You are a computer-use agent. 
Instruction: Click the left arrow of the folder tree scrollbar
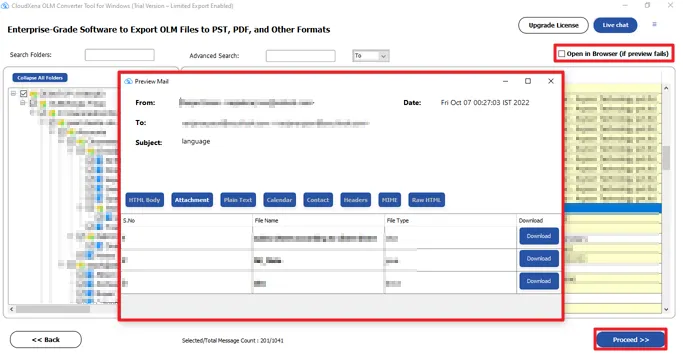pyautogui.click(x=12, y=309)
